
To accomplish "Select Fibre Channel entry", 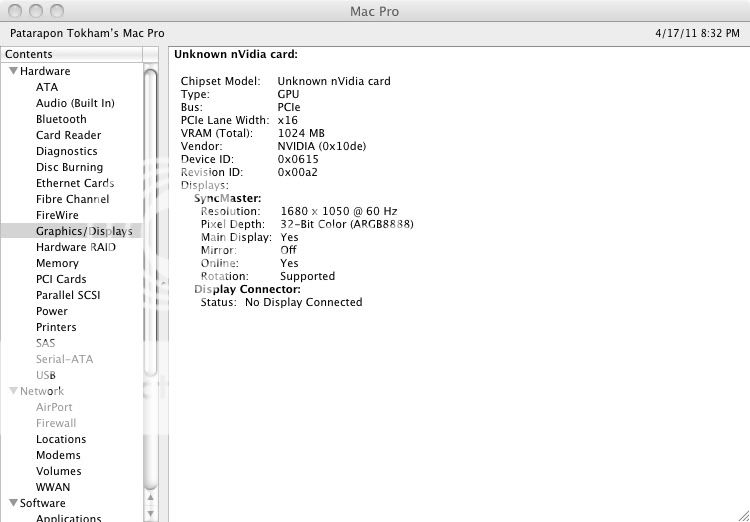I will pos(73,199).
